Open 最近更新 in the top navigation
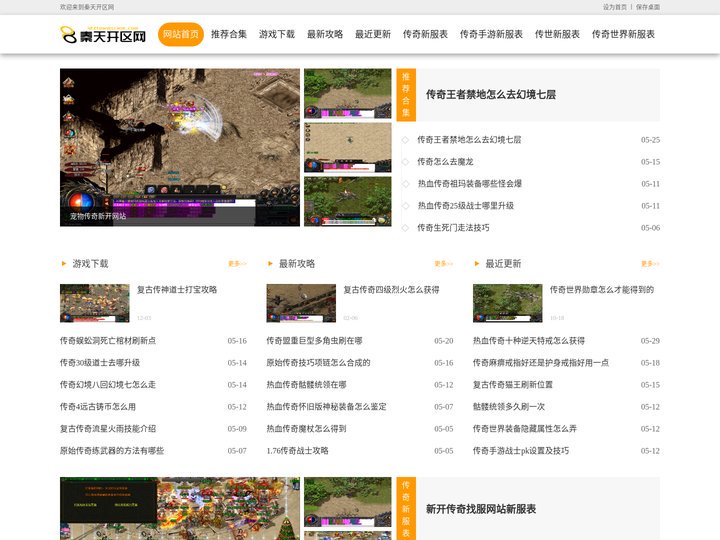The height and width of the screenshot is (540, 720). coord(373,34)
